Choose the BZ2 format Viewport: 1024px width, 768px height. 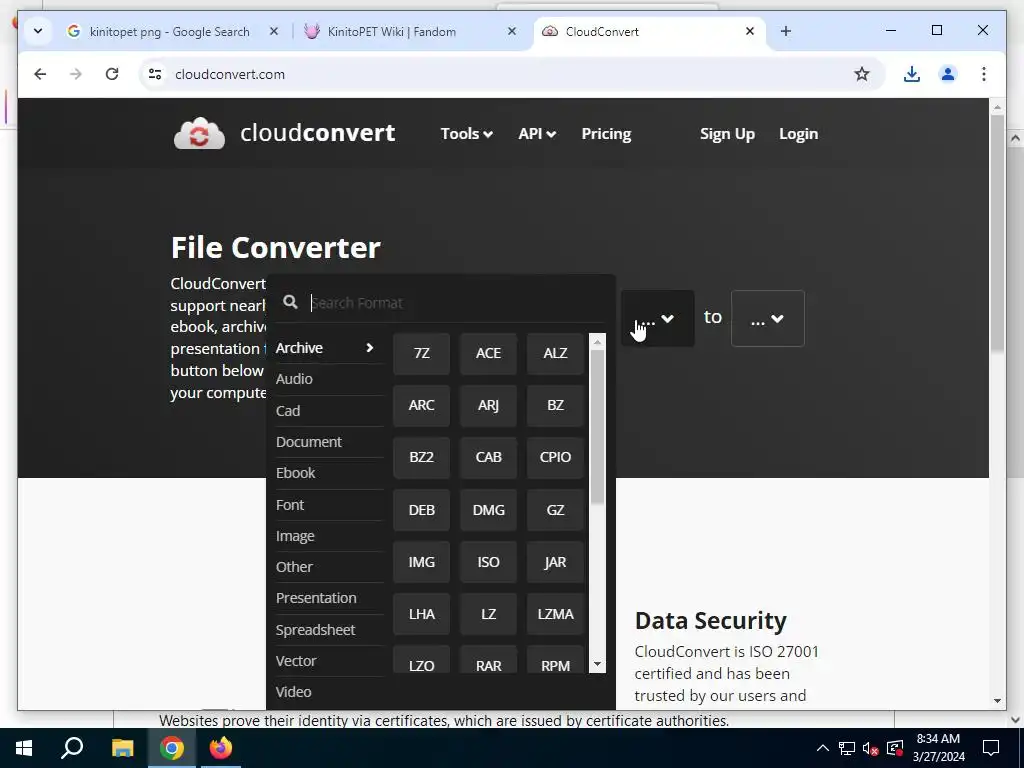(421, 457)
